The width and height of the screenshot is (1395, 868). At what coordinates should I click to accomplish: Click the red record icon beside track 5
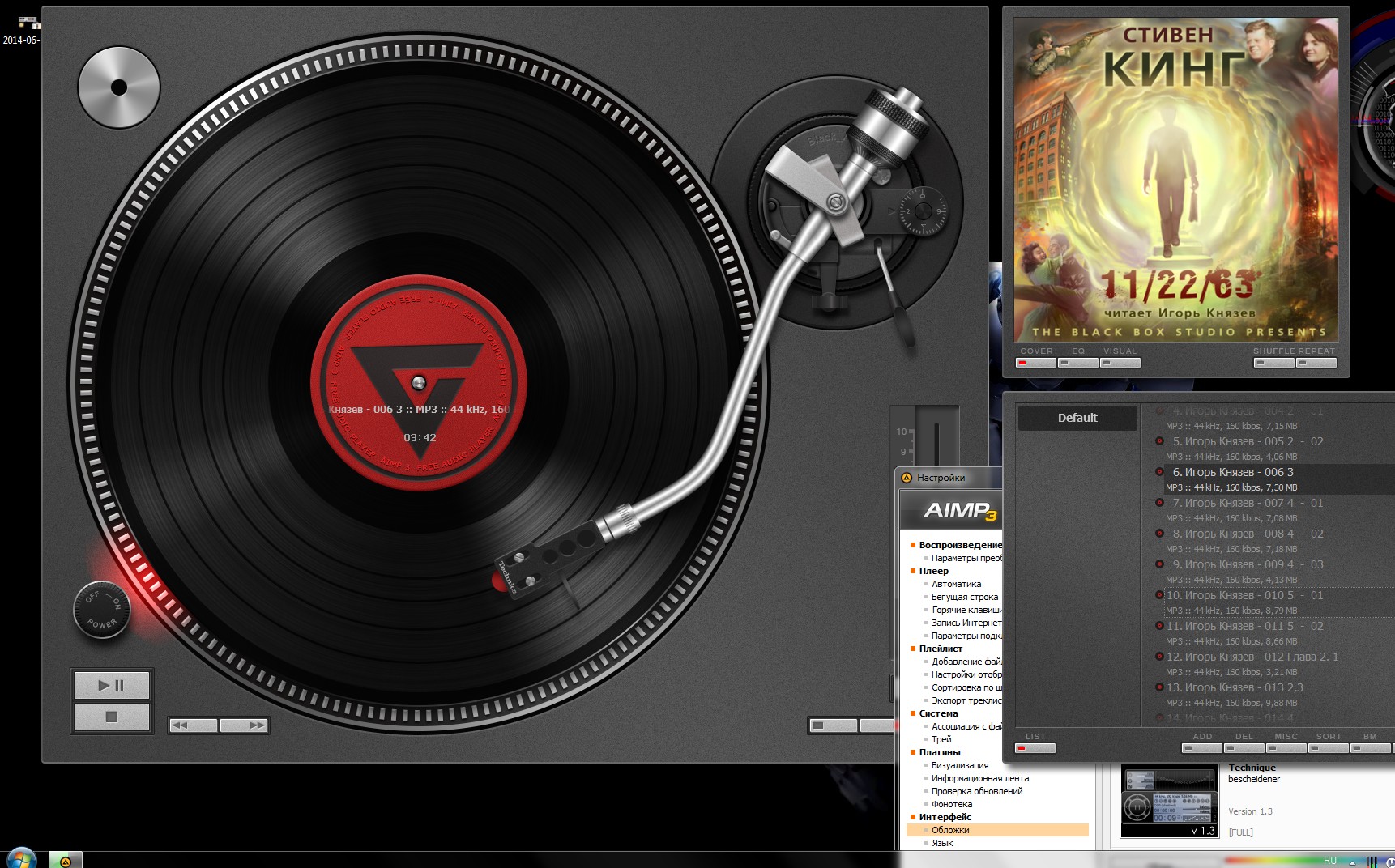1159,441
